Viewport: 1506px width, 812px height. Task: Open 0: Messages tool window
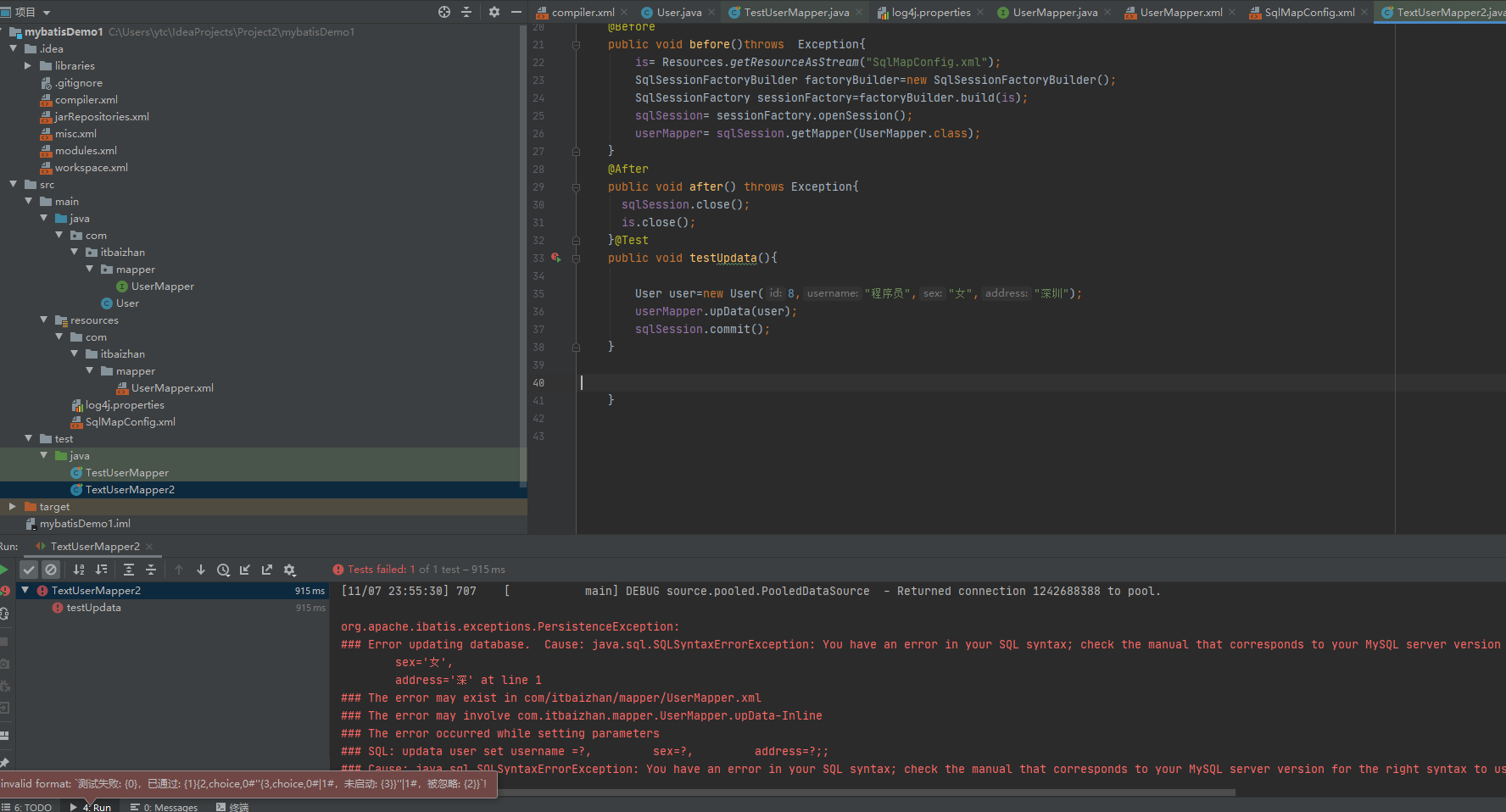164,807
